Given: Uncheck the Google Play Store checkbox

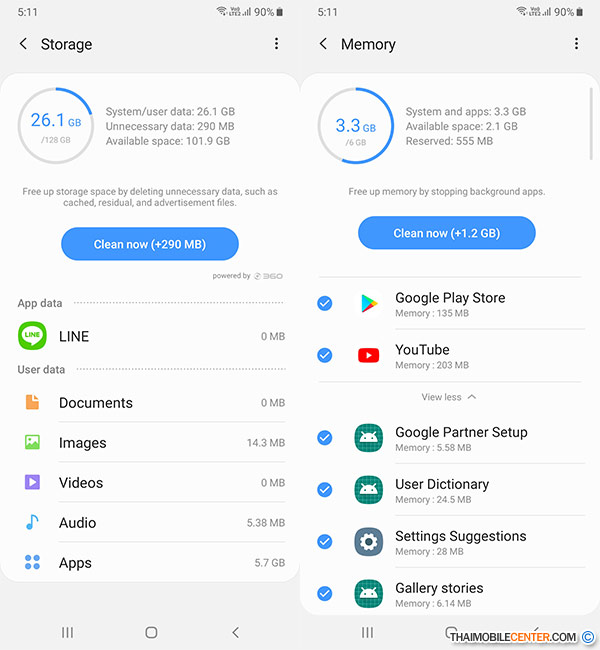Looking at the screenshot, I should point(325,304).
